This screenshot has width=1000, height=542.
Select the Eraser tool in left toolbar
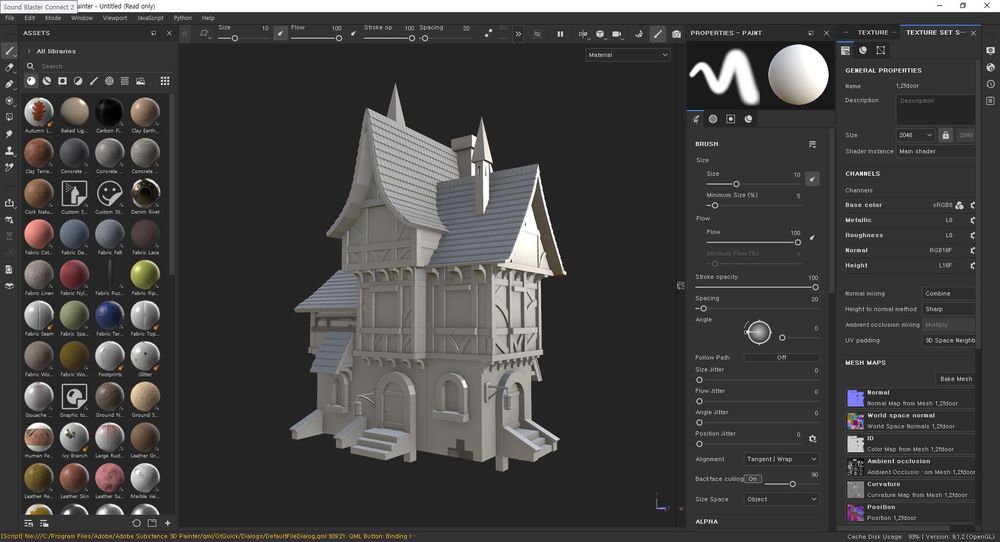point(9,67)
